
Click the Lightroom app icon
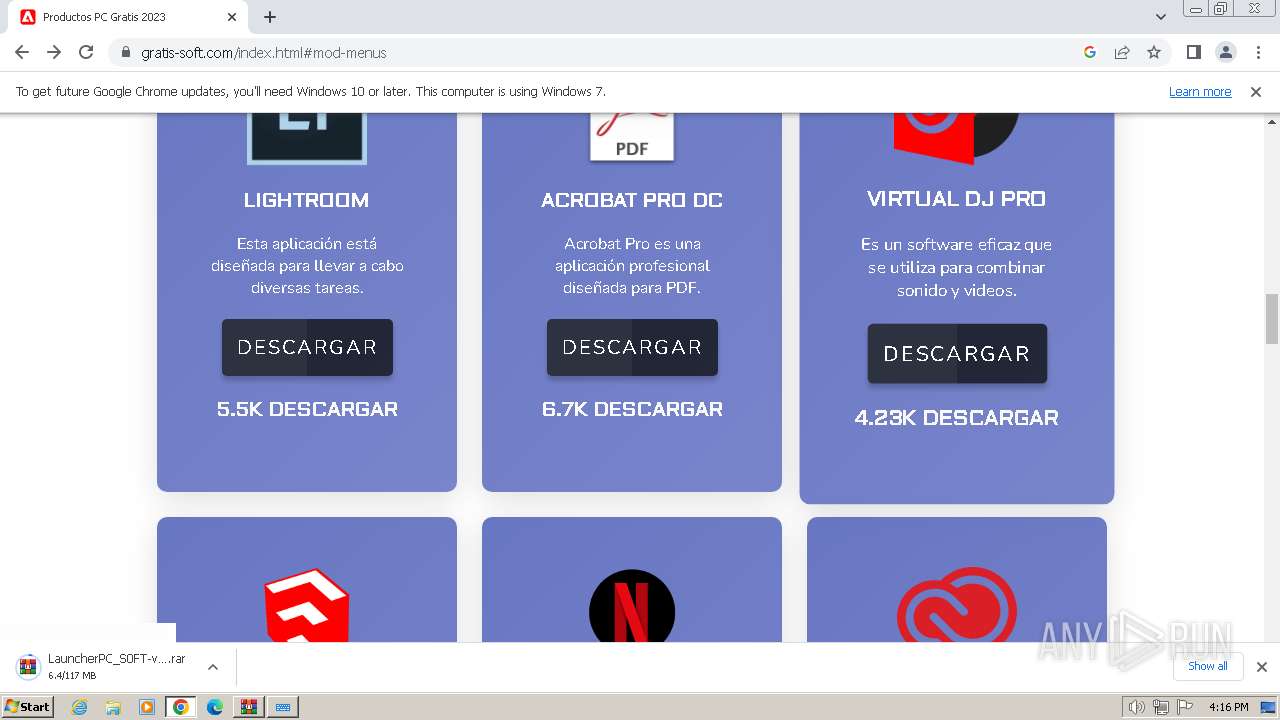[x=307, y=138]
